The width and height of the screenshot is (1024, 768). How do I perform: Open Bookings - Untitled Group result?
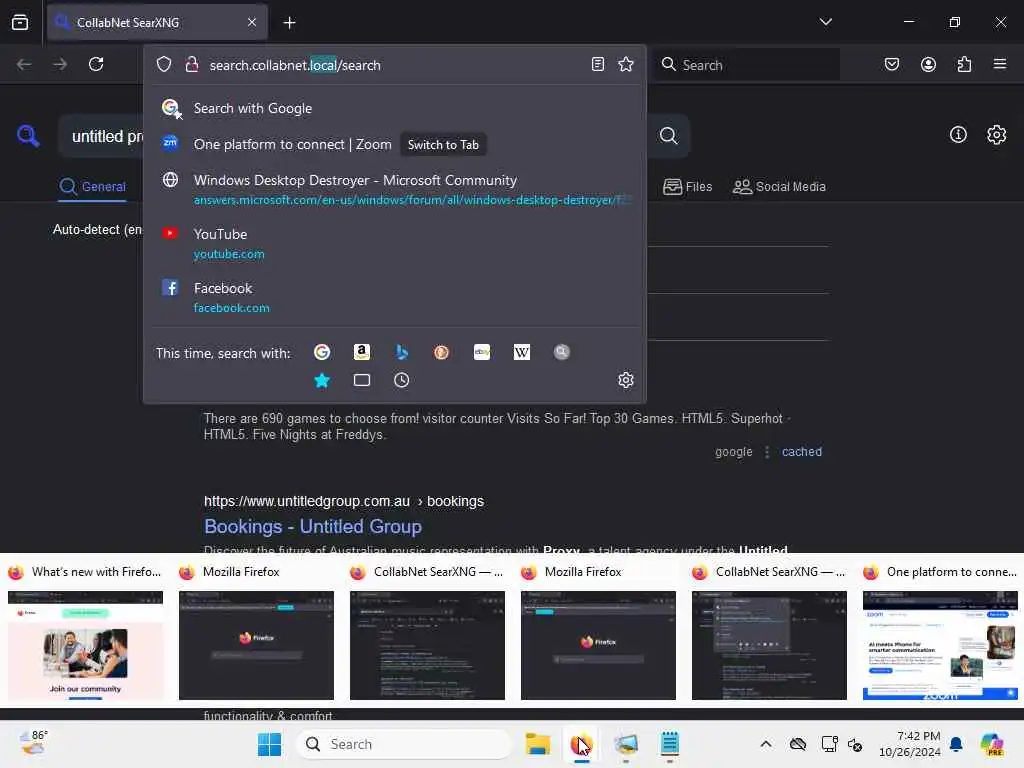click(x=313, y=526)
